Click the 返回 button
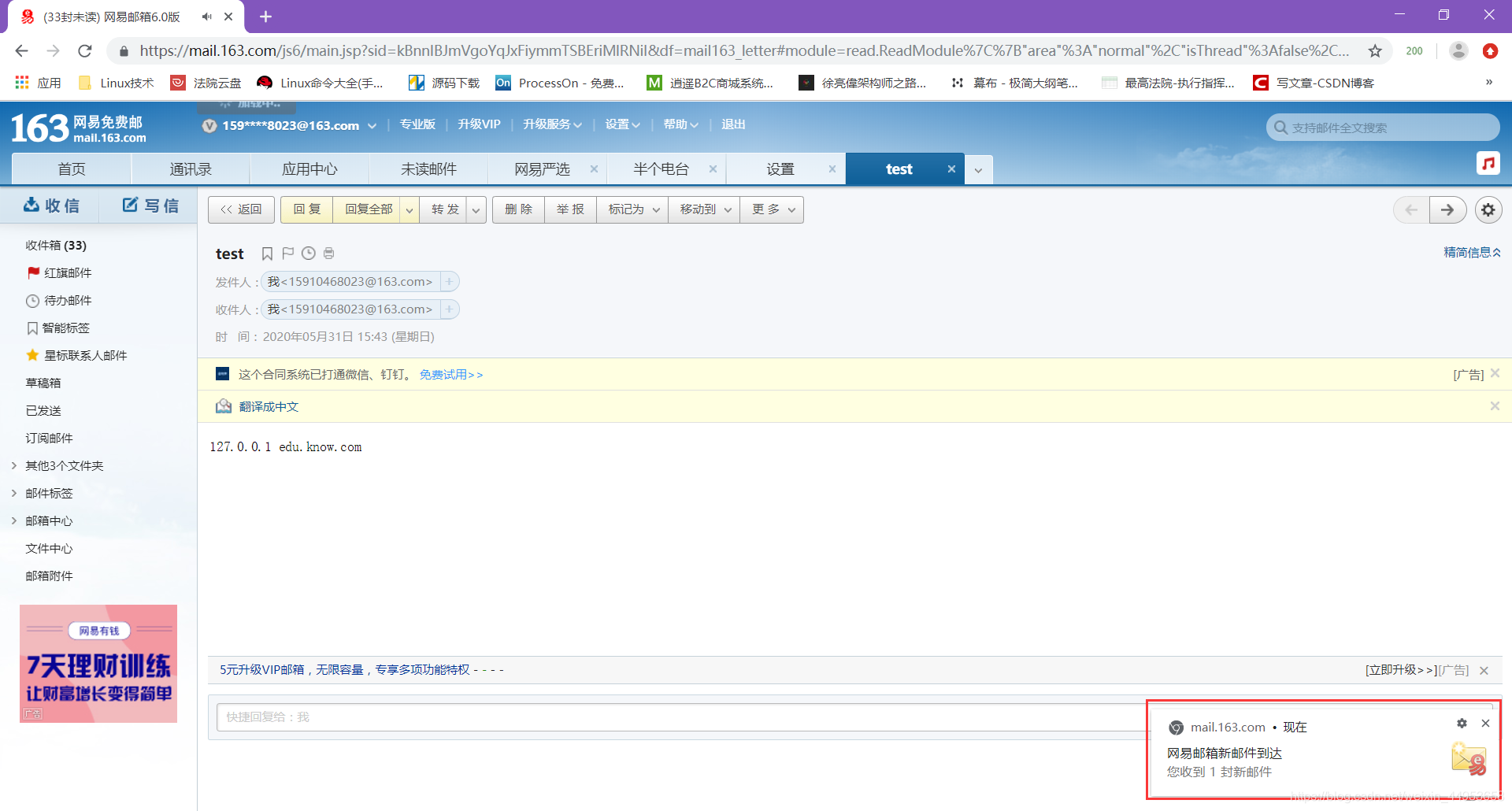 [x=241, y=209]
